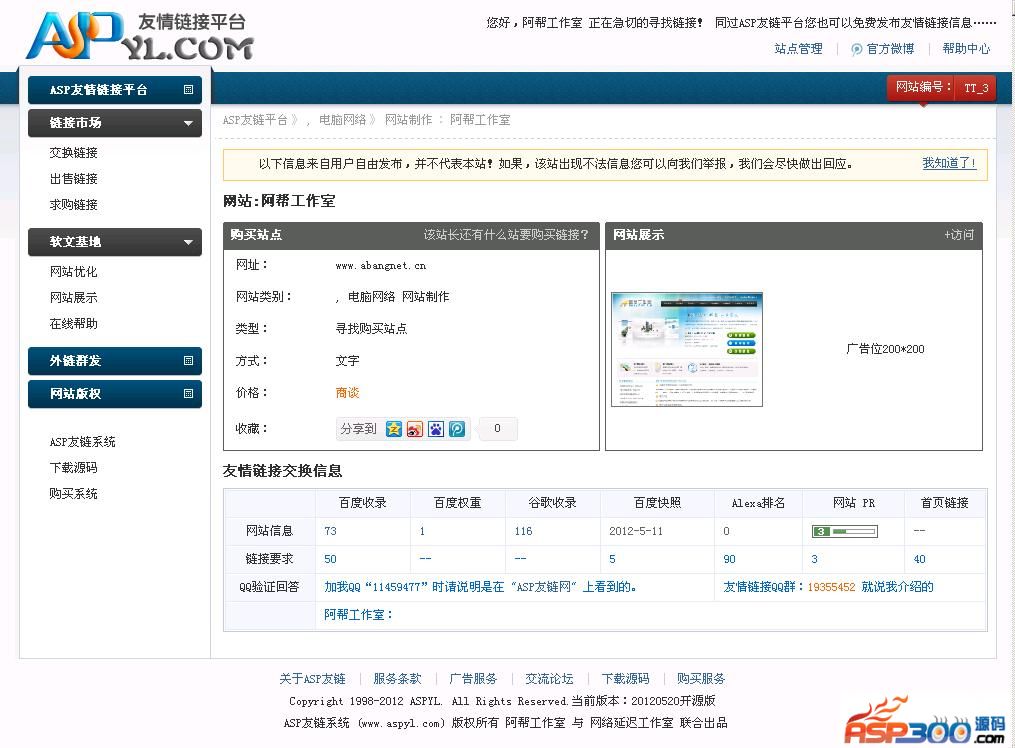Open the website preview thumbnail
Screen dimensions: 1015x748
(x=687, y=349)
